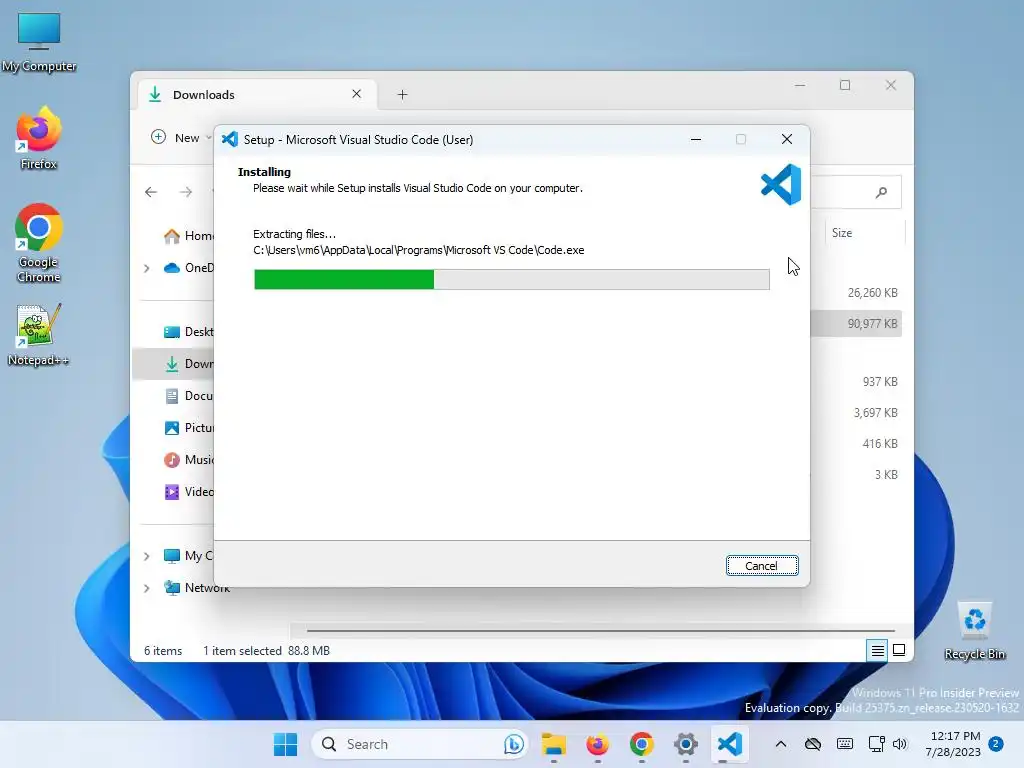Open File Explorer from the taskbar
The height and width of the screenshot is (768, 1024).
pyautogui.click(x=554, y=744)
